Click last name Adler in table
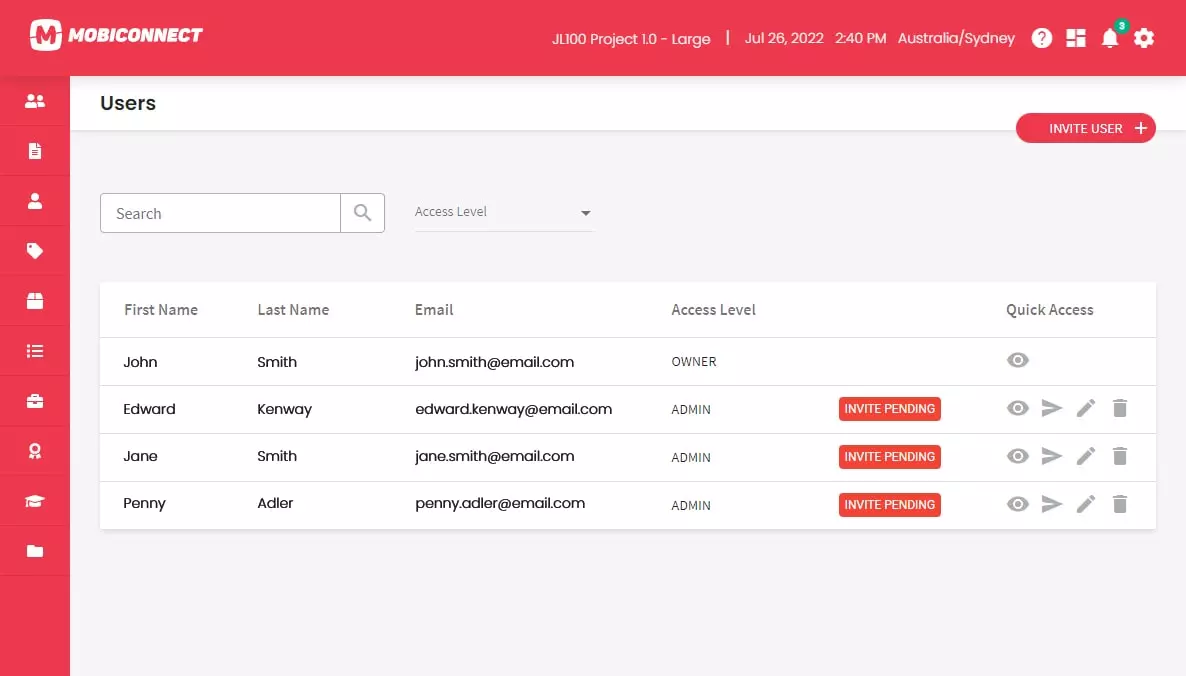1186x676 pixels. coord(275,503)
